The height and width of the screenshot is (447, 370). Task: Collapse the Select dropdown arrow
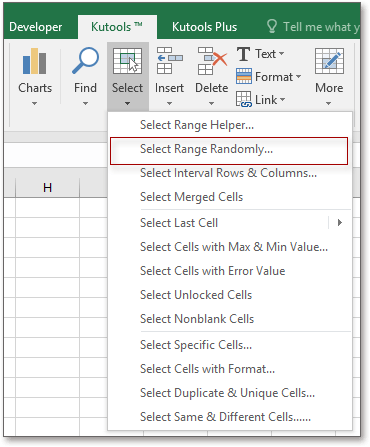127,104
